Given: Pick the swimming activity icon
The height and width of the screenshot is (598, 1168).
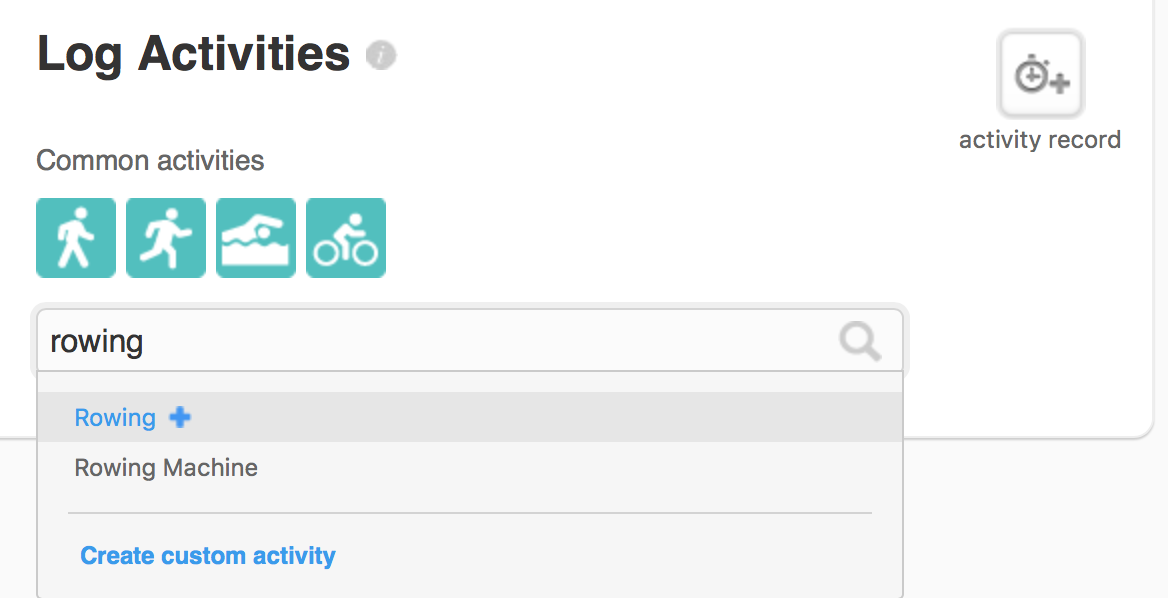Looking at the screenshot, I should tap(256, 238).
